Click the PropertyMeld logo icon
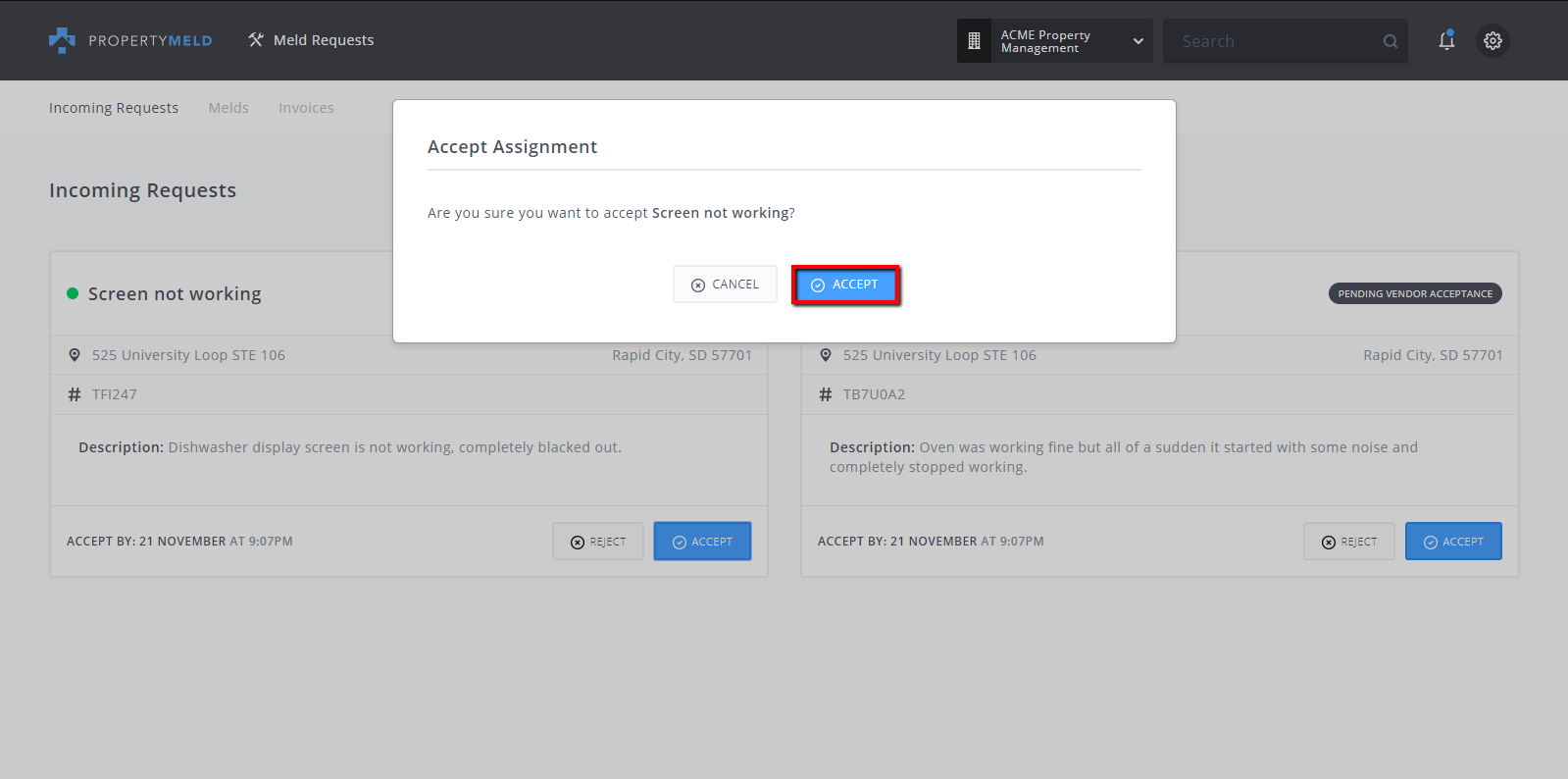 tap(62, 40)
